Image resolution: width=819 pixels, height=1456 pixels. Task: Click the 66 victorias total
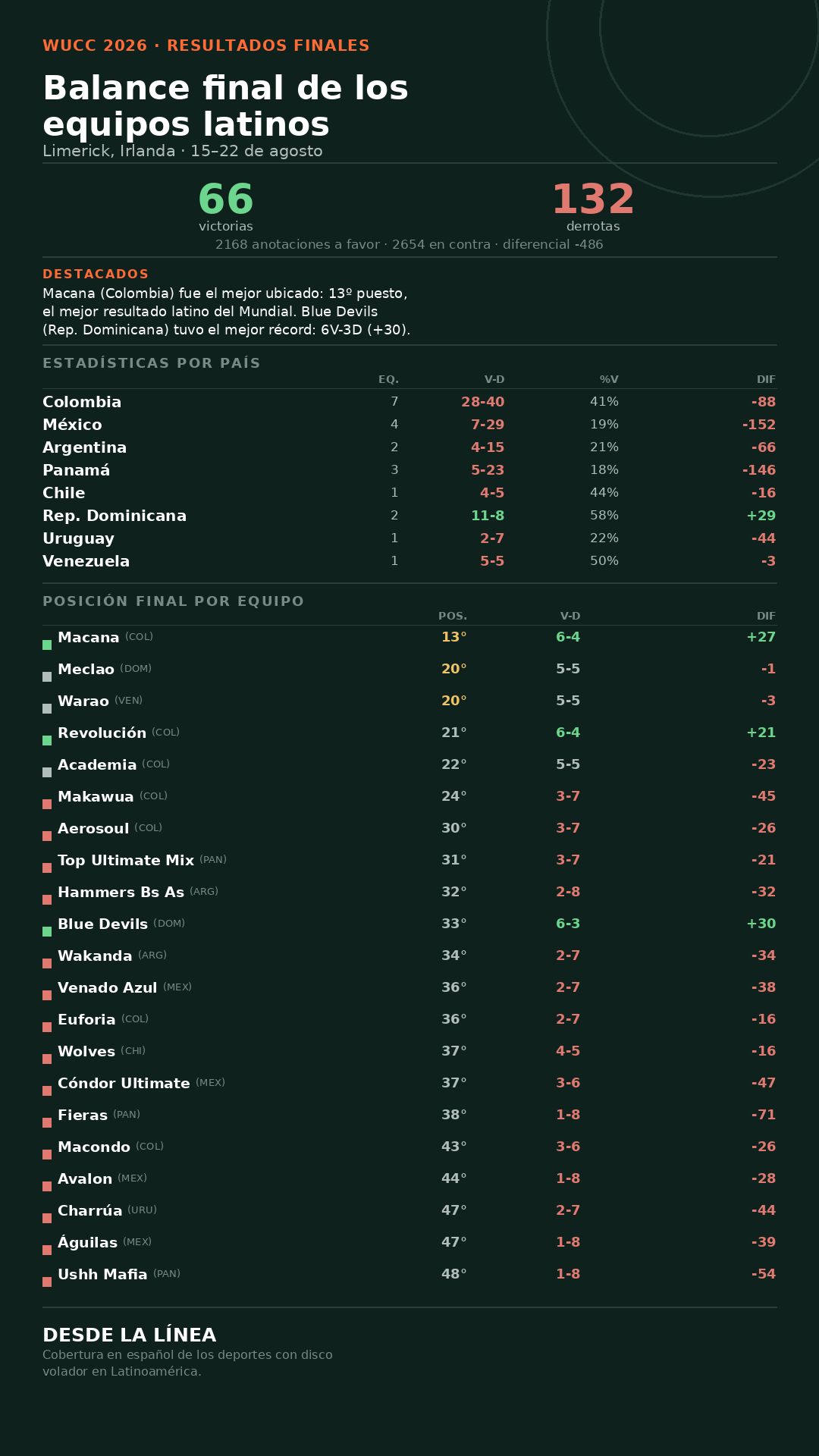click(x=226, y=207)
